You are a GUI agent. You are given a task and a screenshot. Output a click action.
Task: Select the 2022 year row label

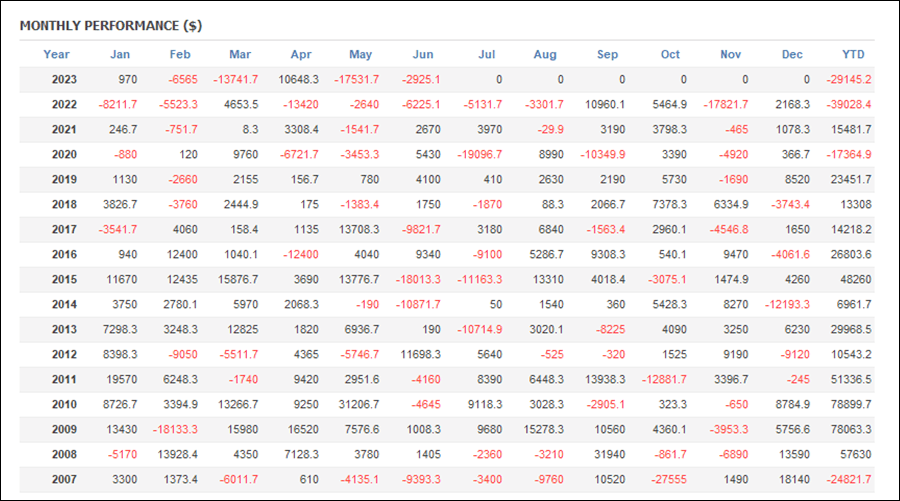pyautogui.click(x=64, y=104)
